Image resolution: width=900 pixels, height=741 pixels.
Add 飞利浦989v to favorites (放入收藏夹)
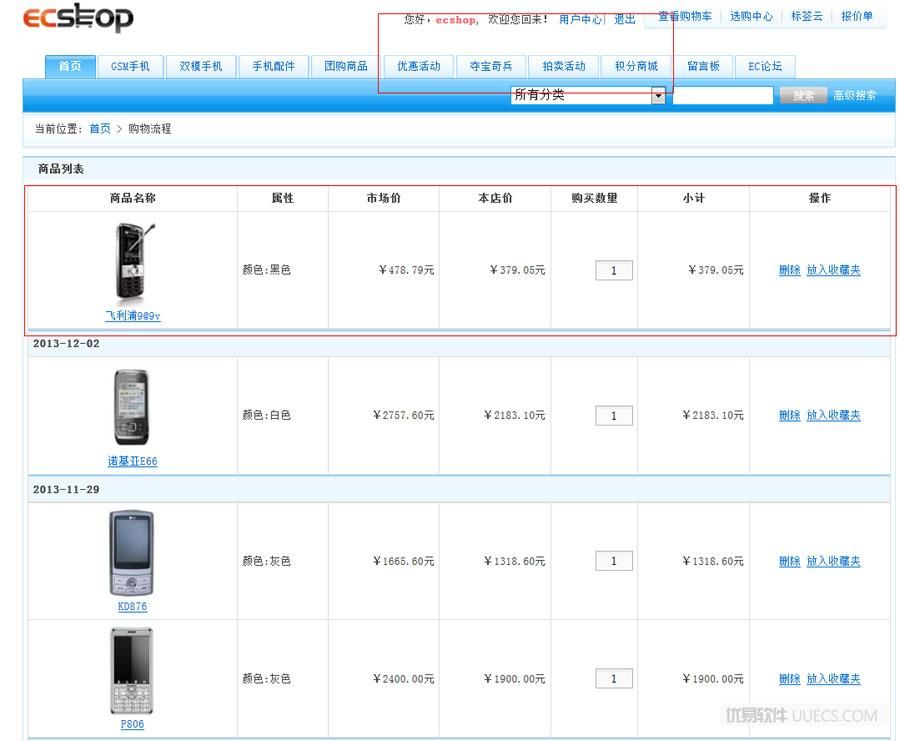coord(833,270)
